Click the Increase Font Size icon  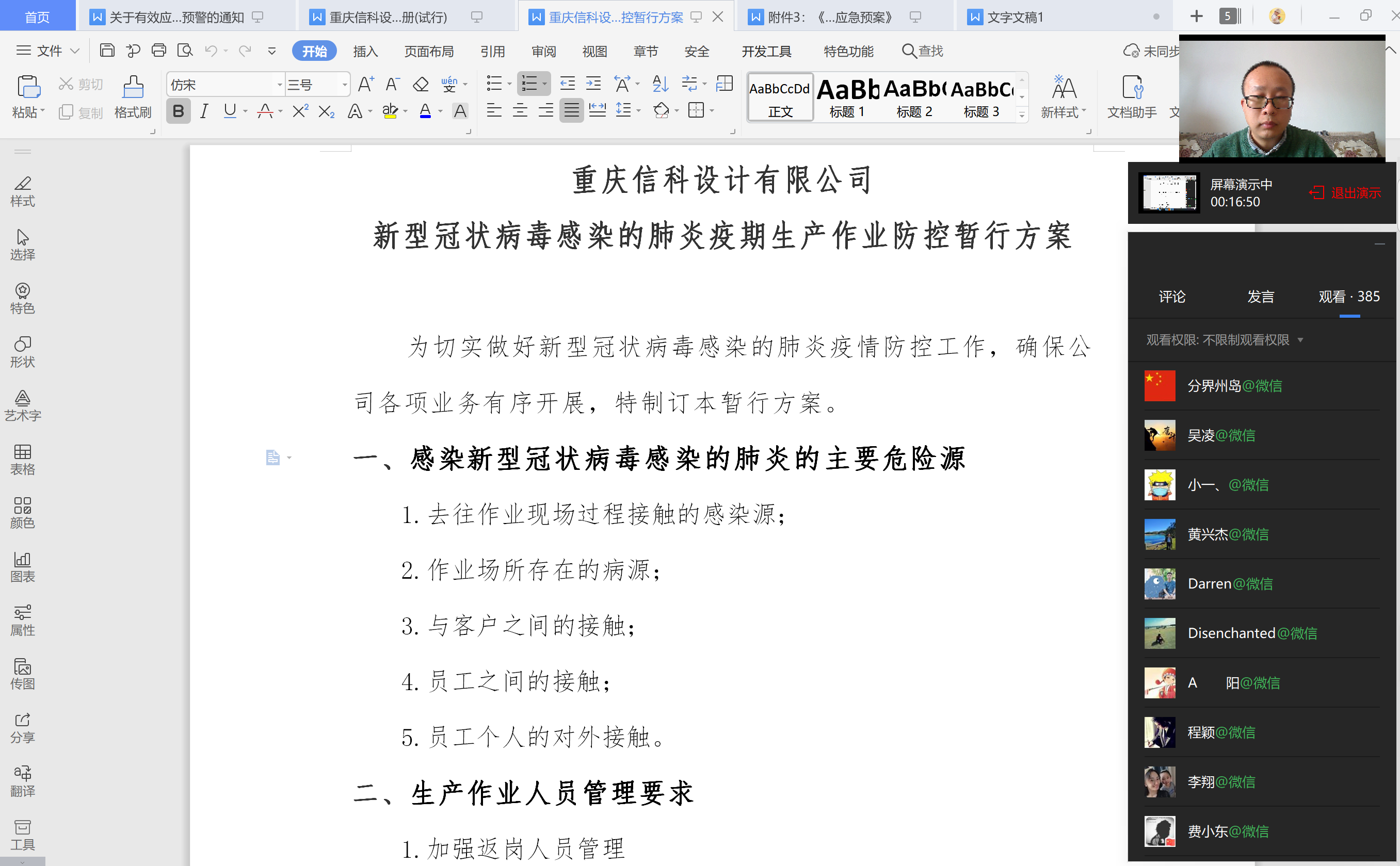coord(366,85)
